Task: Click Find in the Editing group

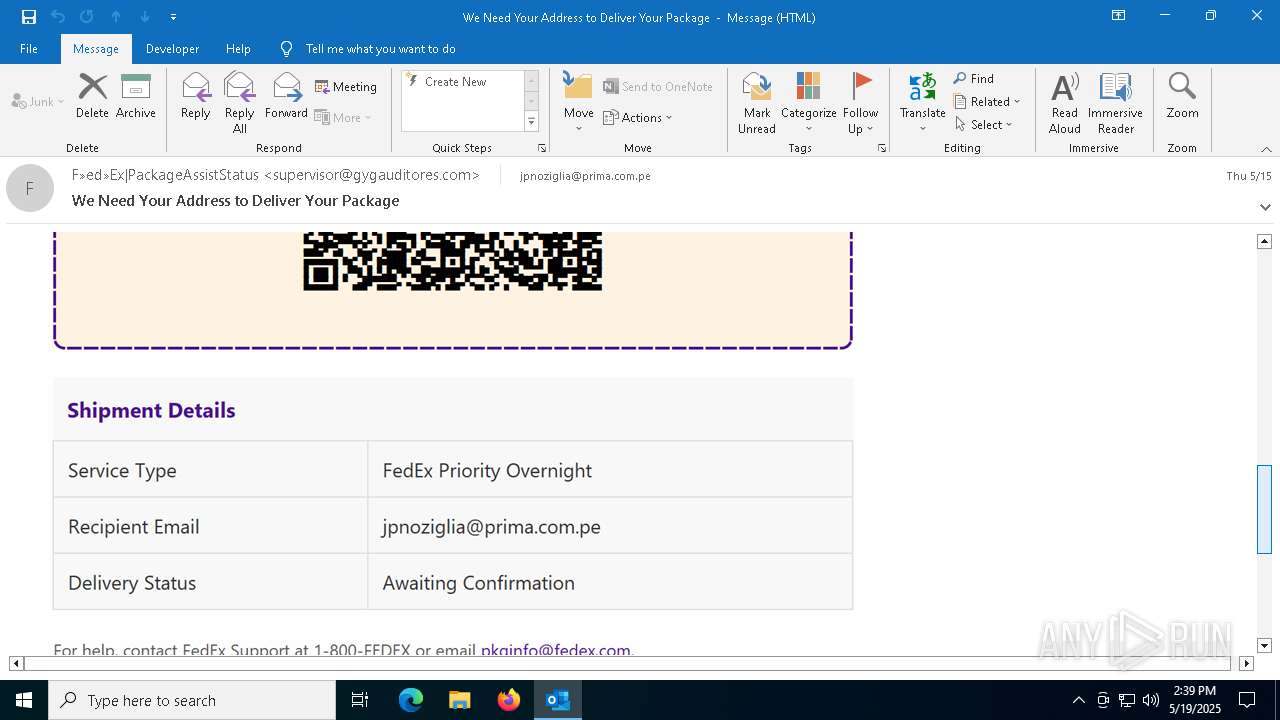Action: click(974, 79)
